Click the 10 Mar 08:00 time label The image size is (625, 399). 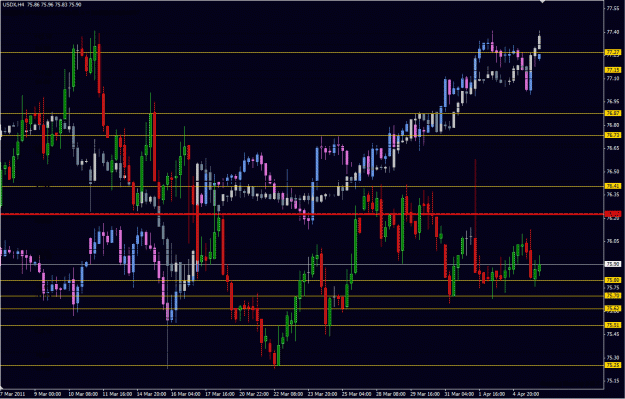[83, 394]
